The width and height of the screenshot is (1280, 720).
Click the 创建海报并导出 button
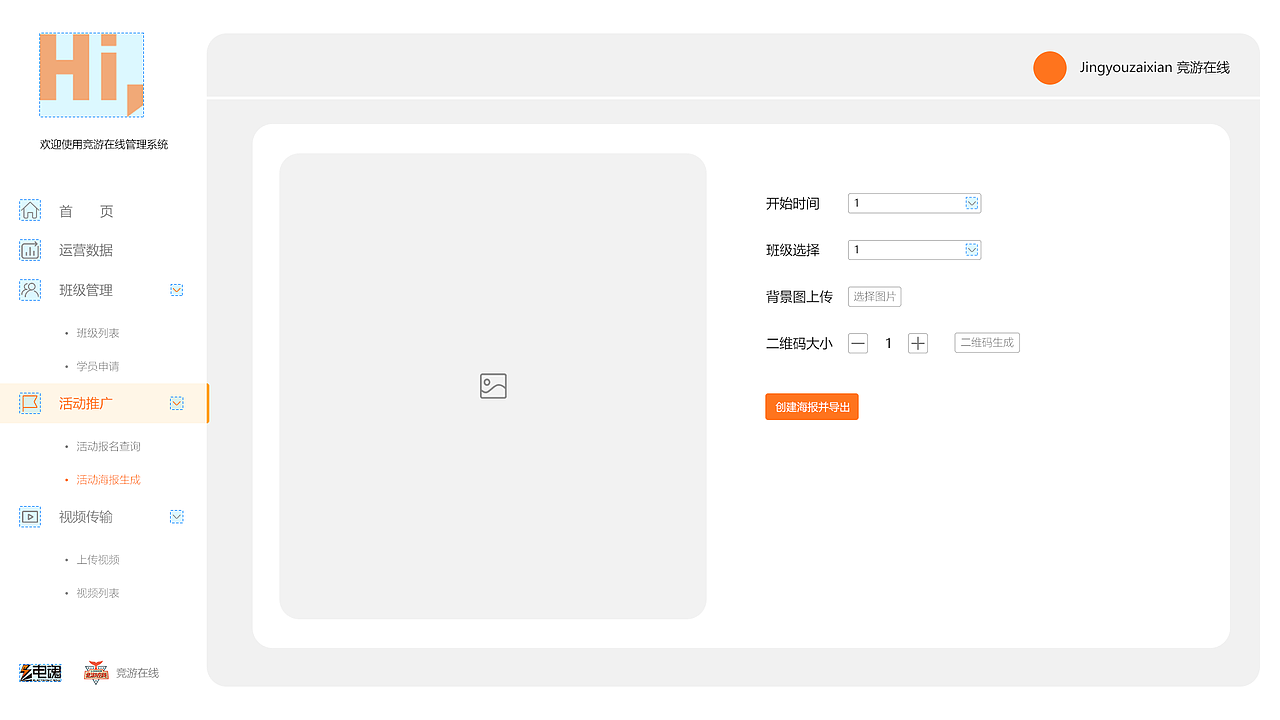(x=812, y=407)
